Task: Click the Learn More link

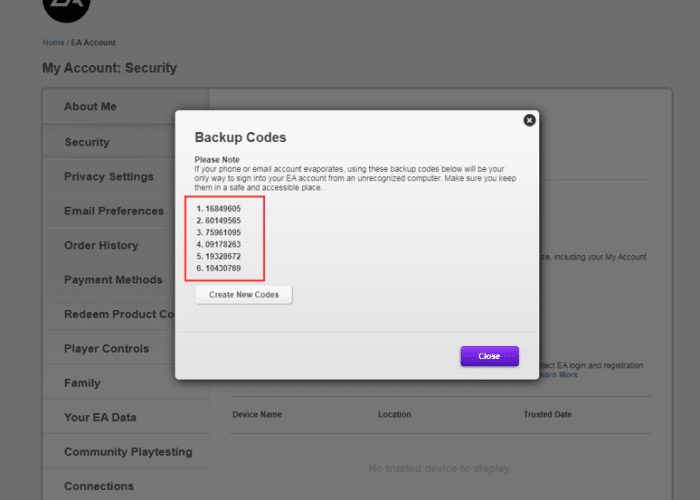Action: point(558,375)
